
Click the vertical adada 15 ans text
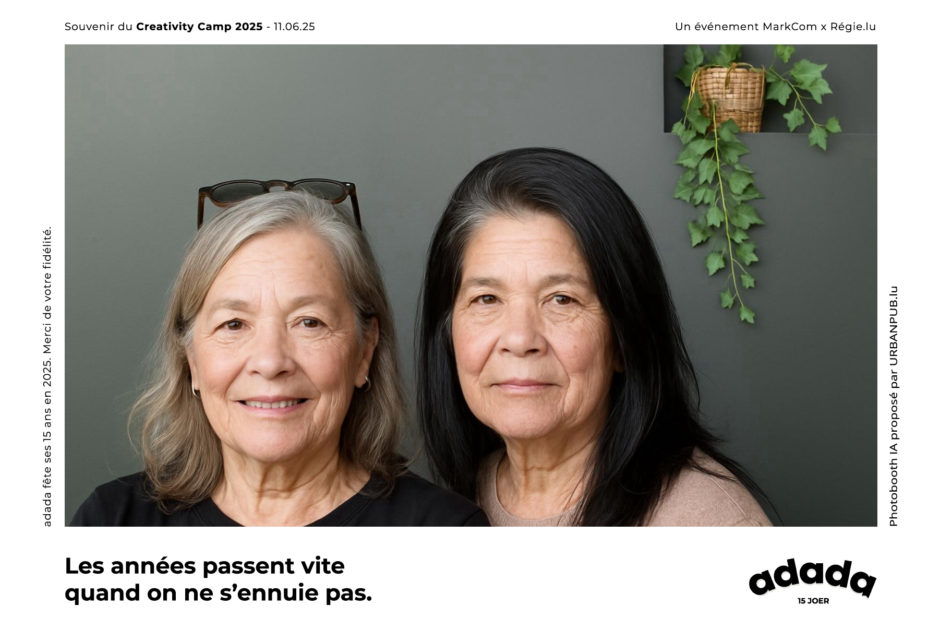47,377
